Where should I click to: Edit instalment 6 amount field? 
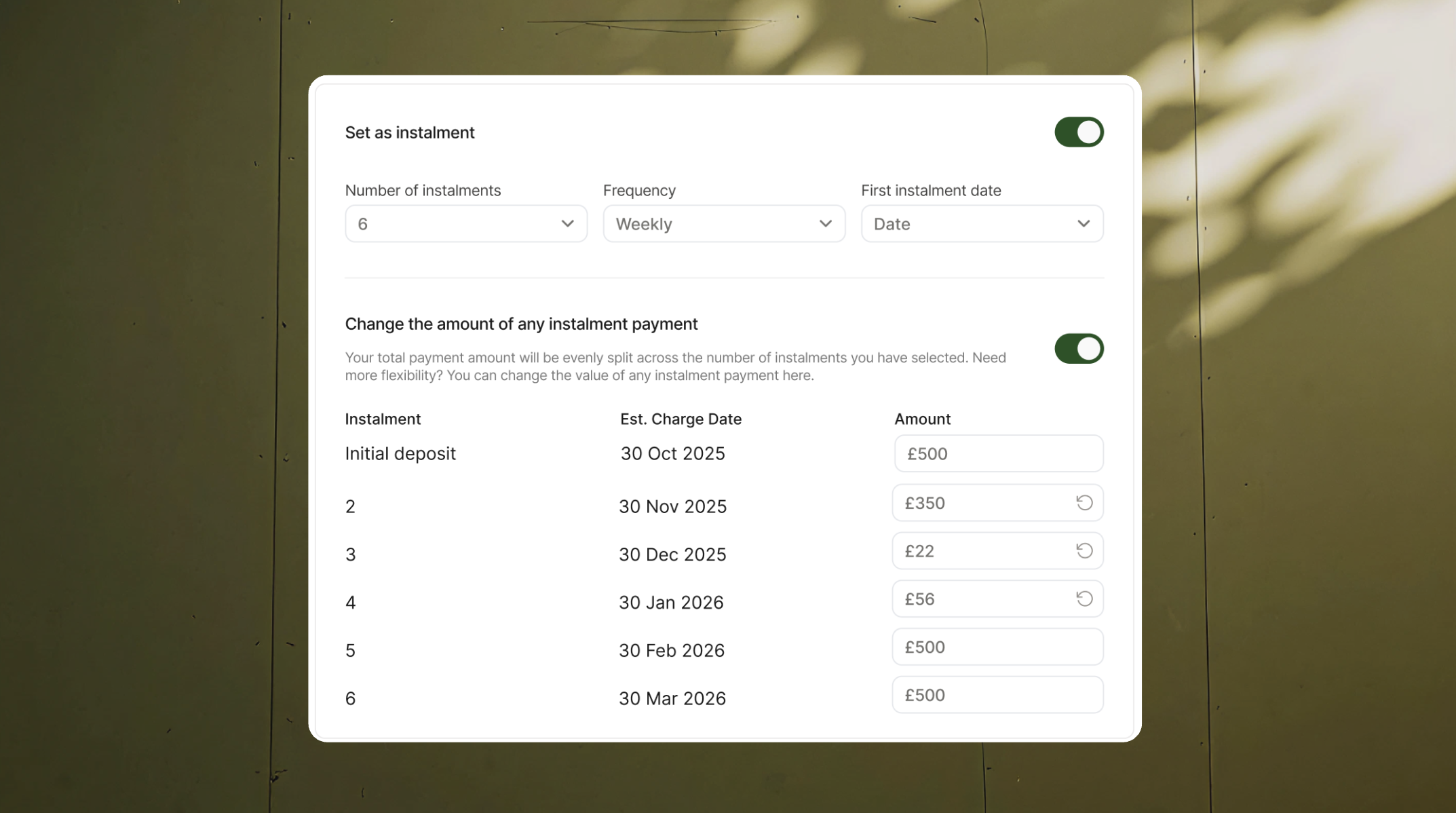point(997,695)
